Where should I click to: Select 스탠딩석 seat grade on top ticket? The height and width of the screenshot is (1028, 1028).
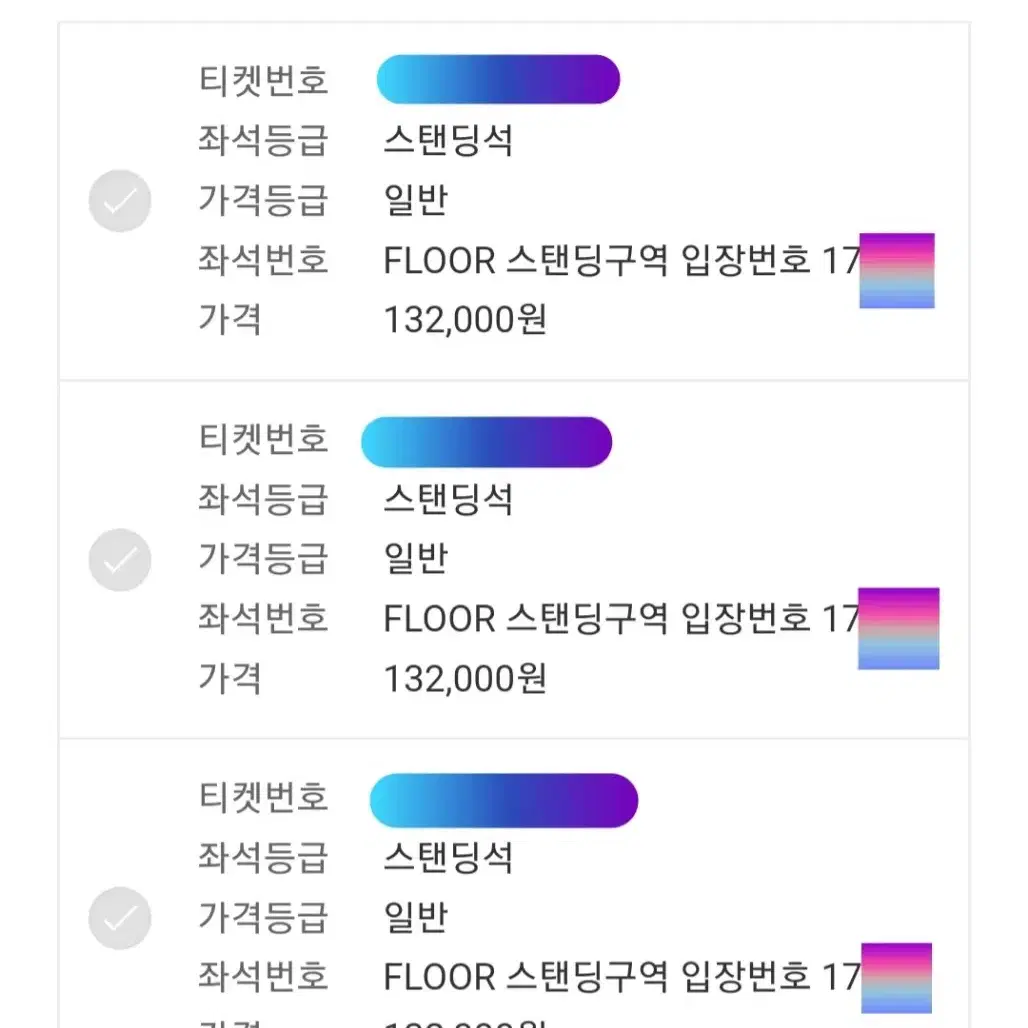(x=448, y=140)
